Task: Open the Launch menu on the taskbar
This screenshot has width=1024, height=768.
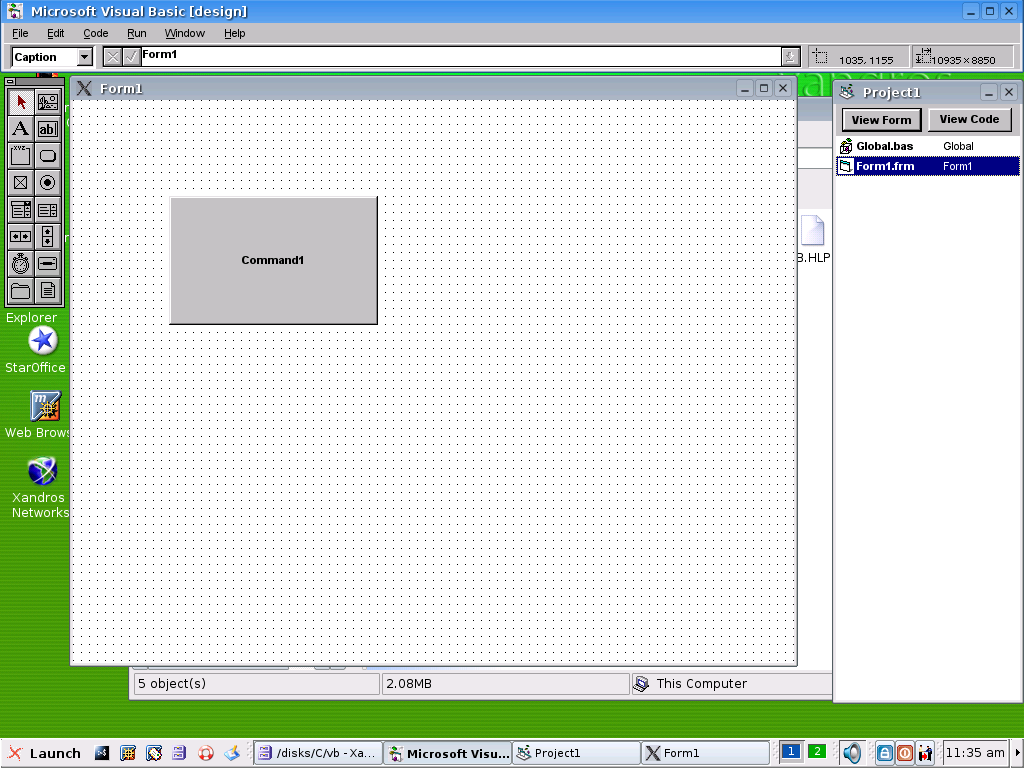Action: point(44,753)
